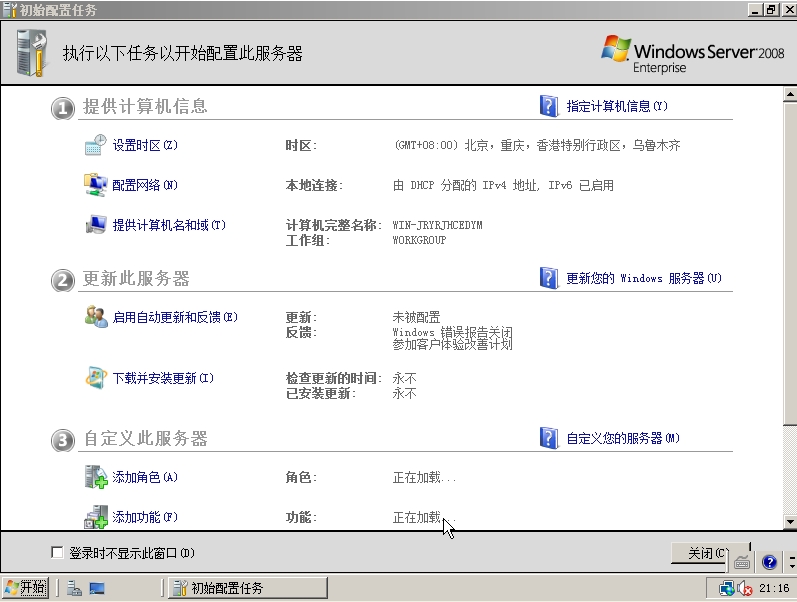Click the server icon beside 添加角色
797x602 pixels.
click(x=96, y=477)
